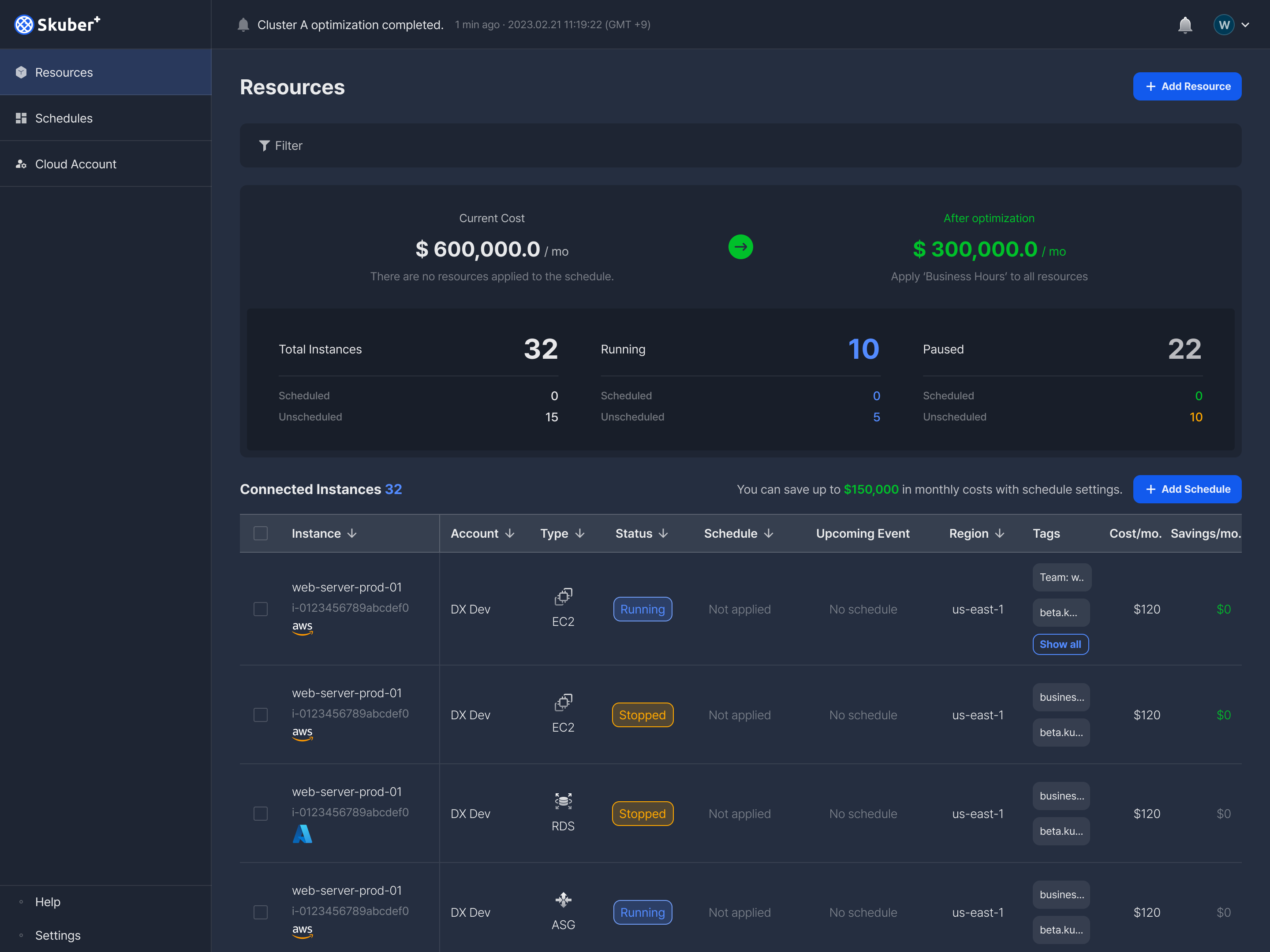
Task: Check the RDS instance row checkbox
Action: pyautogui.click(x=261, y=814)
